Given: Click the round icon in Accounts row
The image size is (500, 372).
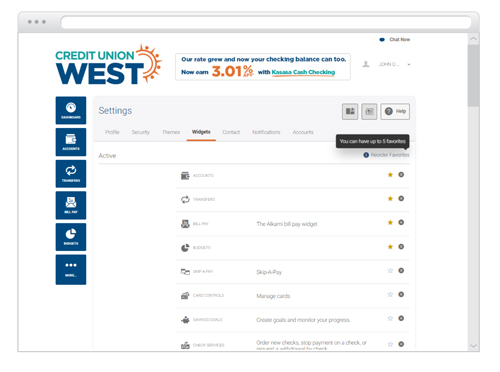Looking at the screenshot, I should click(401, 175).
